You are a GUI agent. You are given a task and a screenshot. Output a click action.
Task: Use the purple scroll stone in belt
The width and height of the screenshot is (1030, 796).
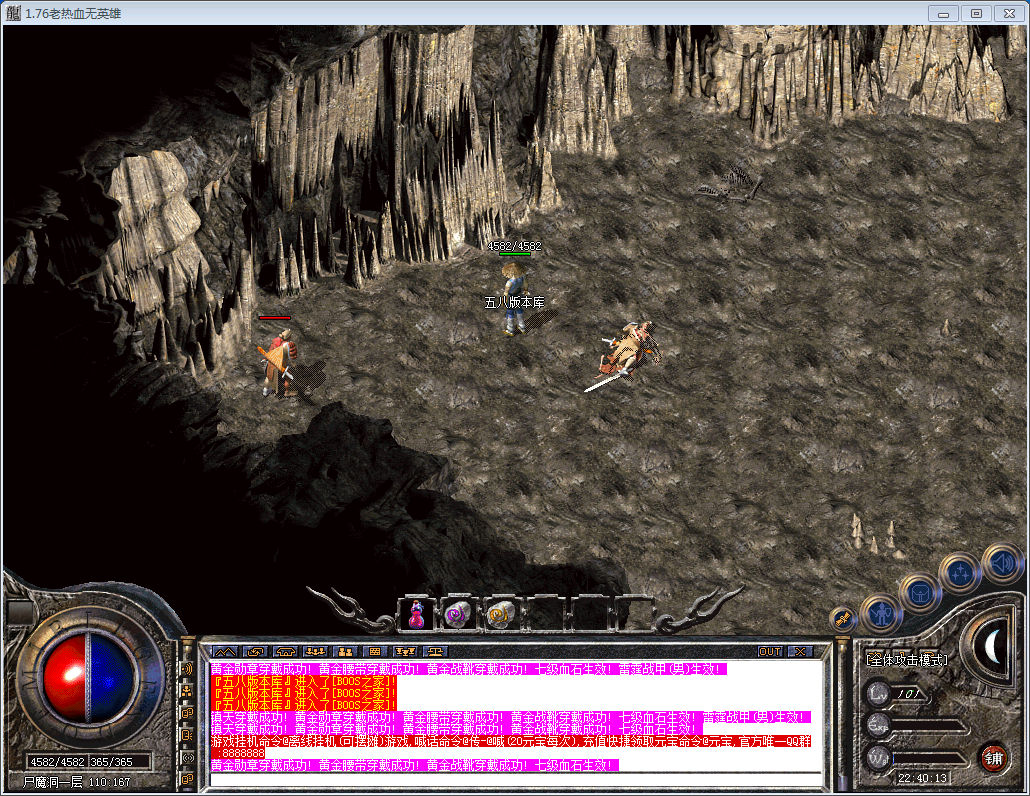coord(458,615)
